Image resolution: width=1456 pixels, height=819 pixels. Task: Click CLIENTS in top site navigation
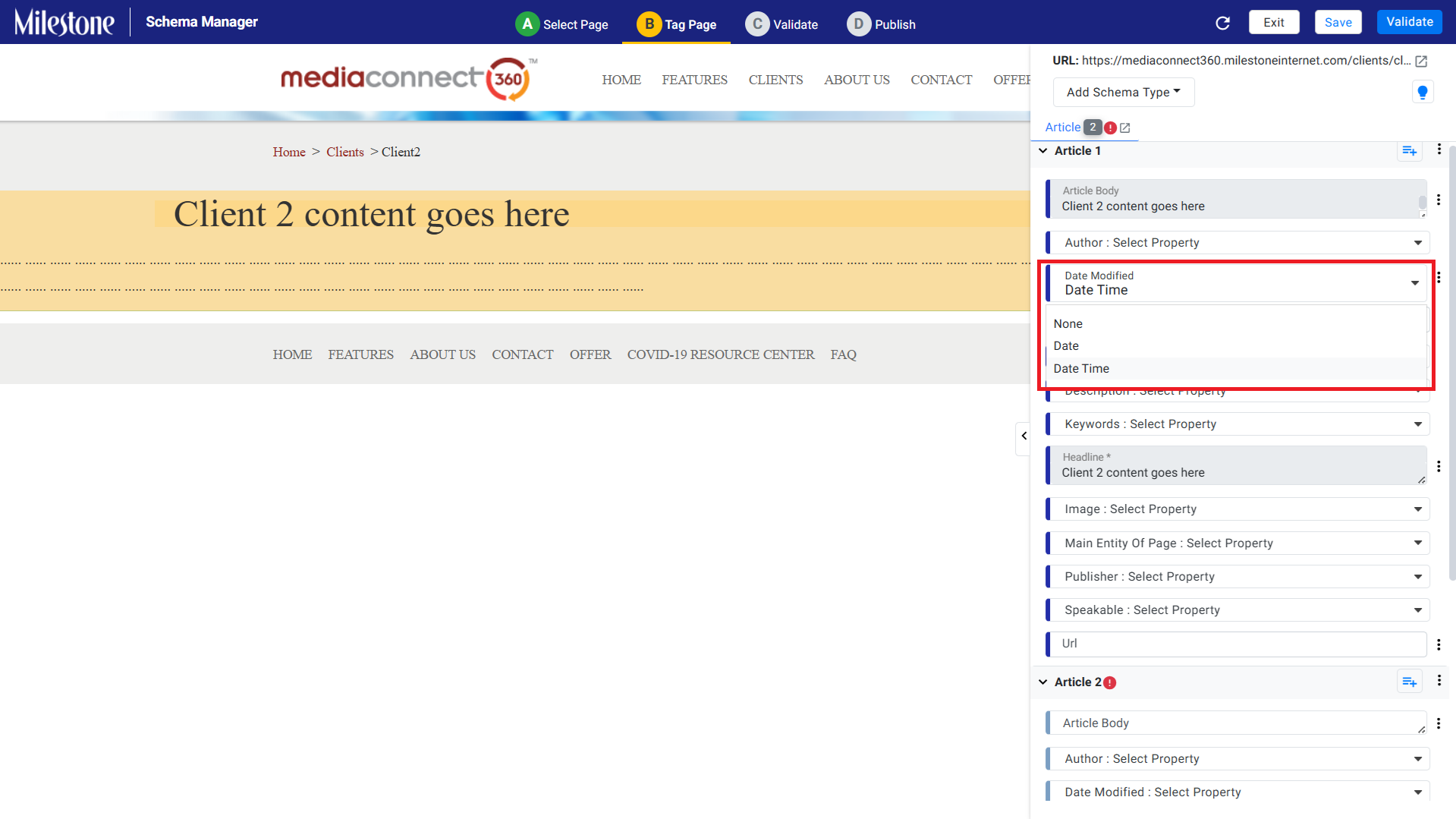coord(775,80)
